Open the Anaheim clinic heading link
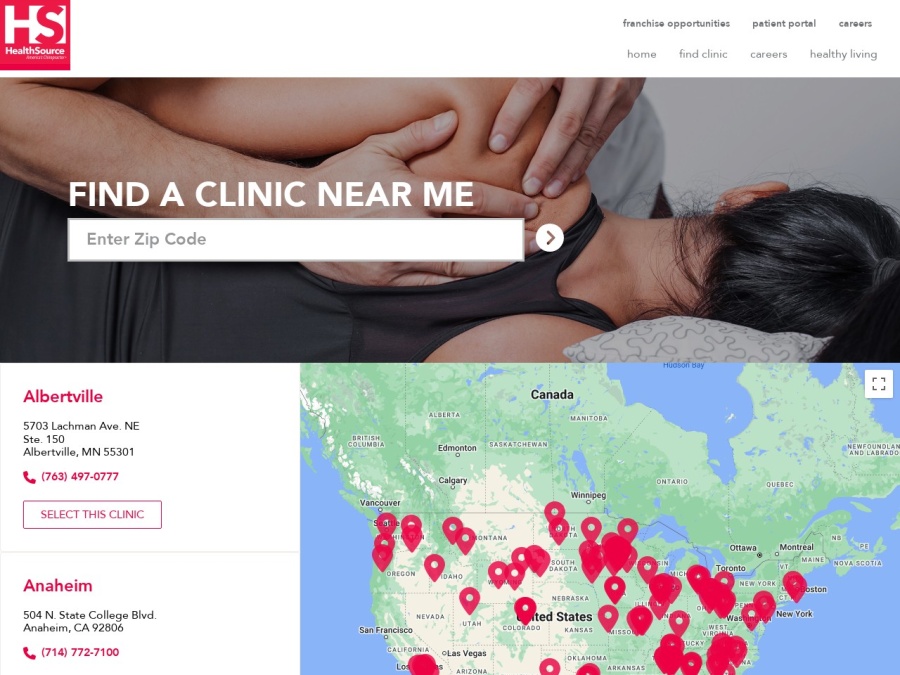 57,585
